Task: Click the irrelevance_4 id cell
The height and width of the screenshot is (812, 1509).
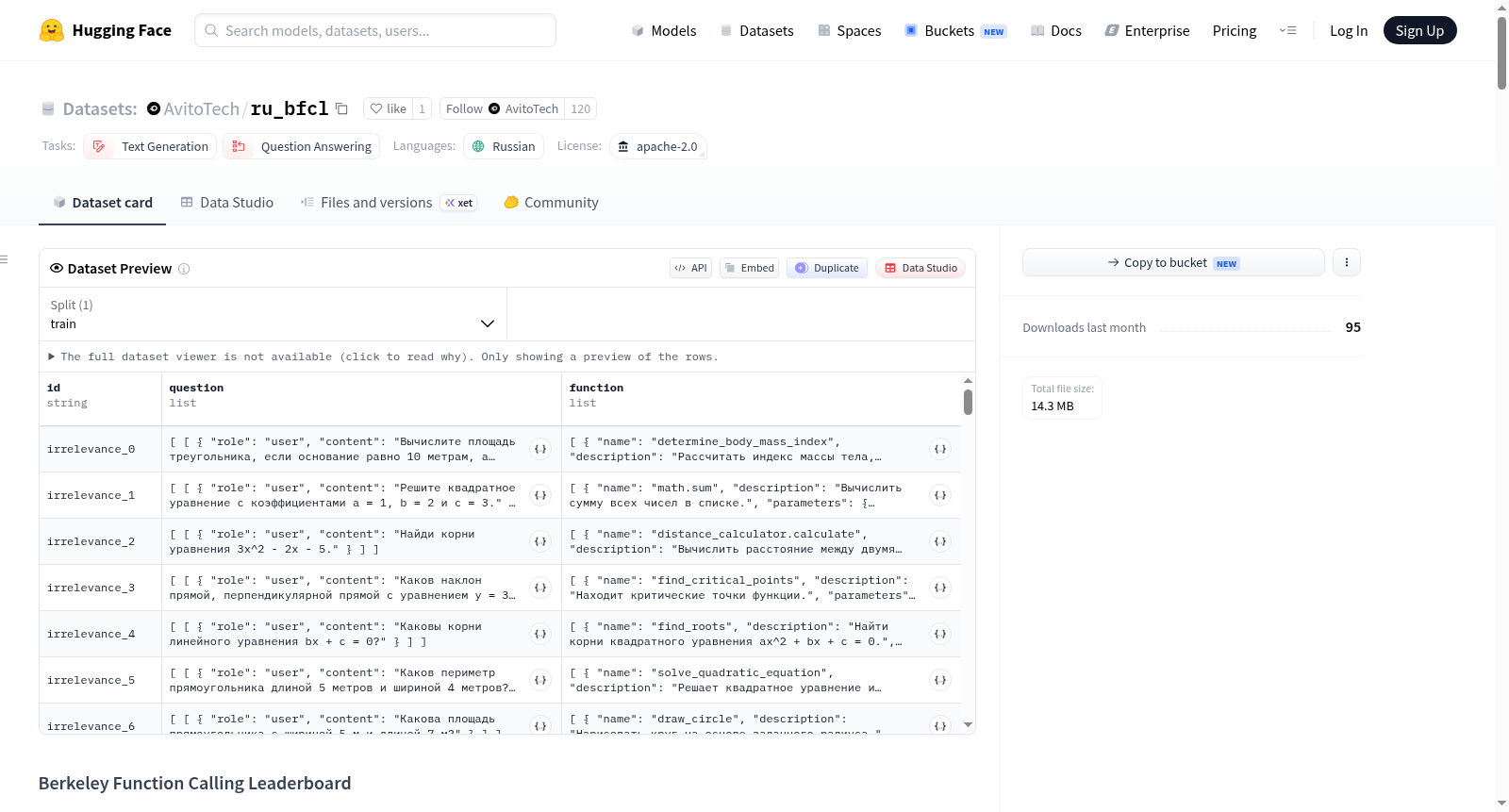Action: (x=100, y=634)
